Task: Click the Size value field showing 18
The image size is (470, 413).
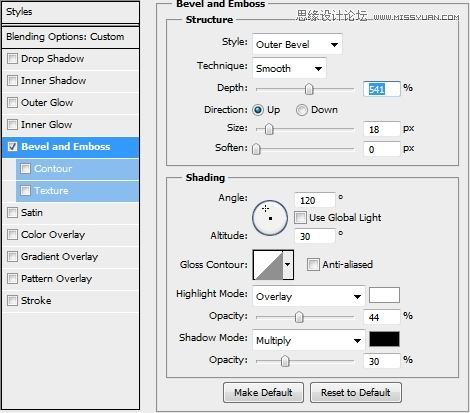Action: tap(382, 129)
